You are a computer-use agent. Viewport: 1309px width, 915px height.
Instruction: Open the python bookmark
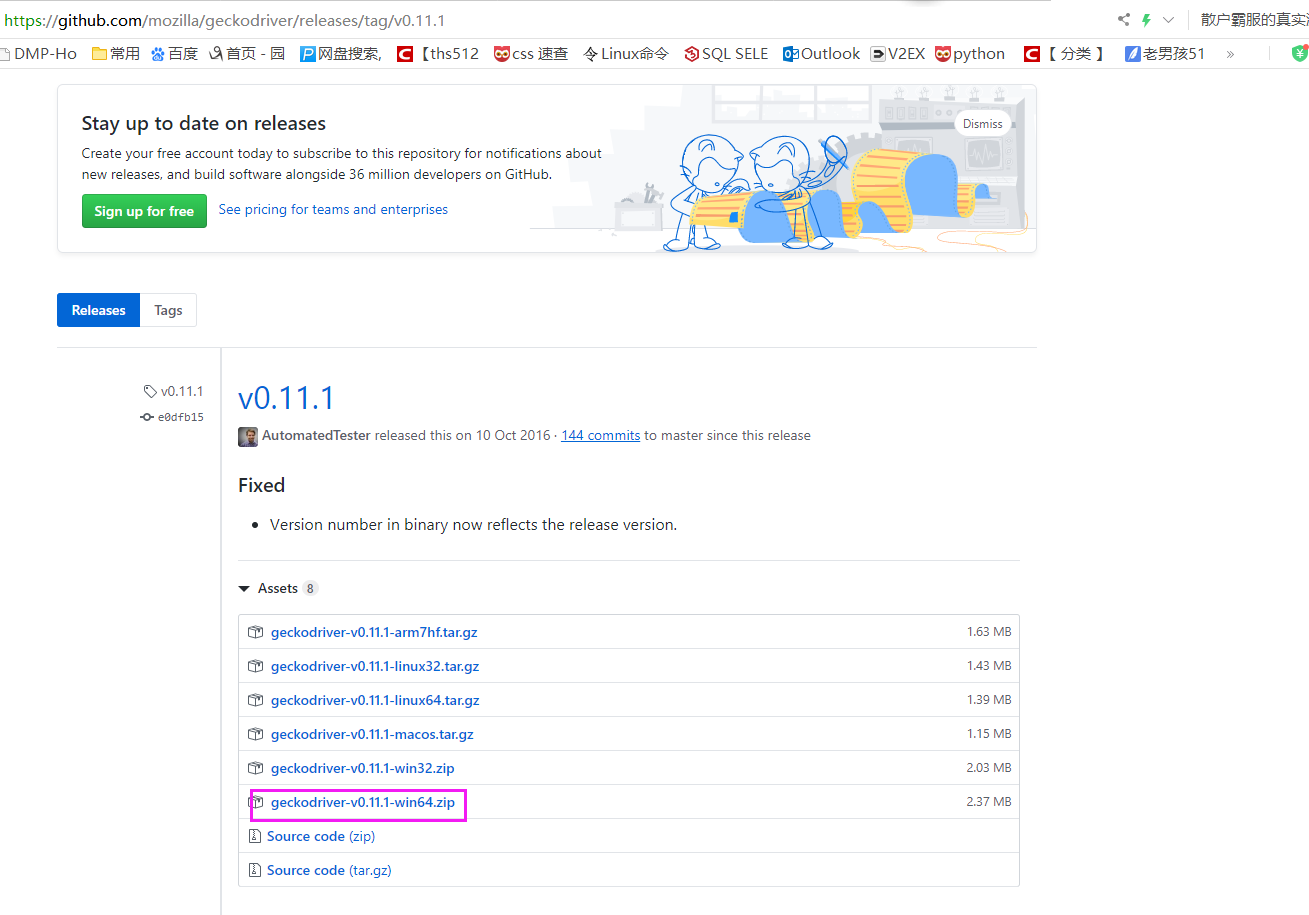[970, 54]
